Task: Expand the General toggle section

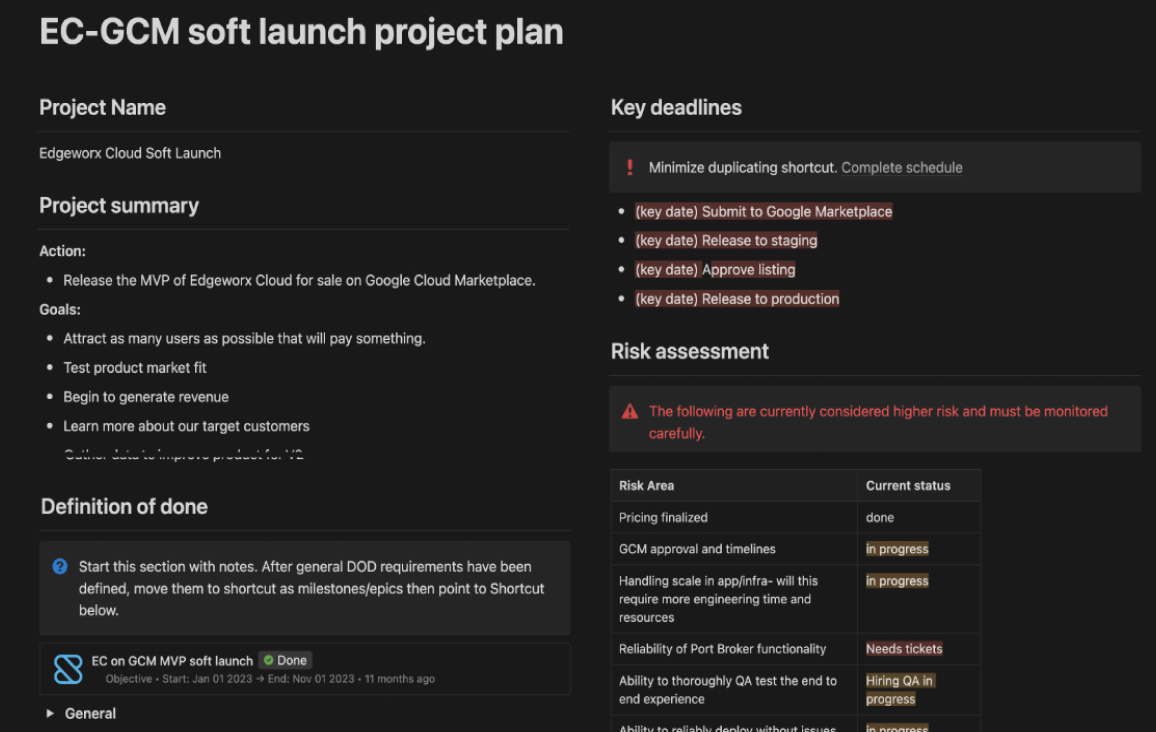Action: point(49,714)
